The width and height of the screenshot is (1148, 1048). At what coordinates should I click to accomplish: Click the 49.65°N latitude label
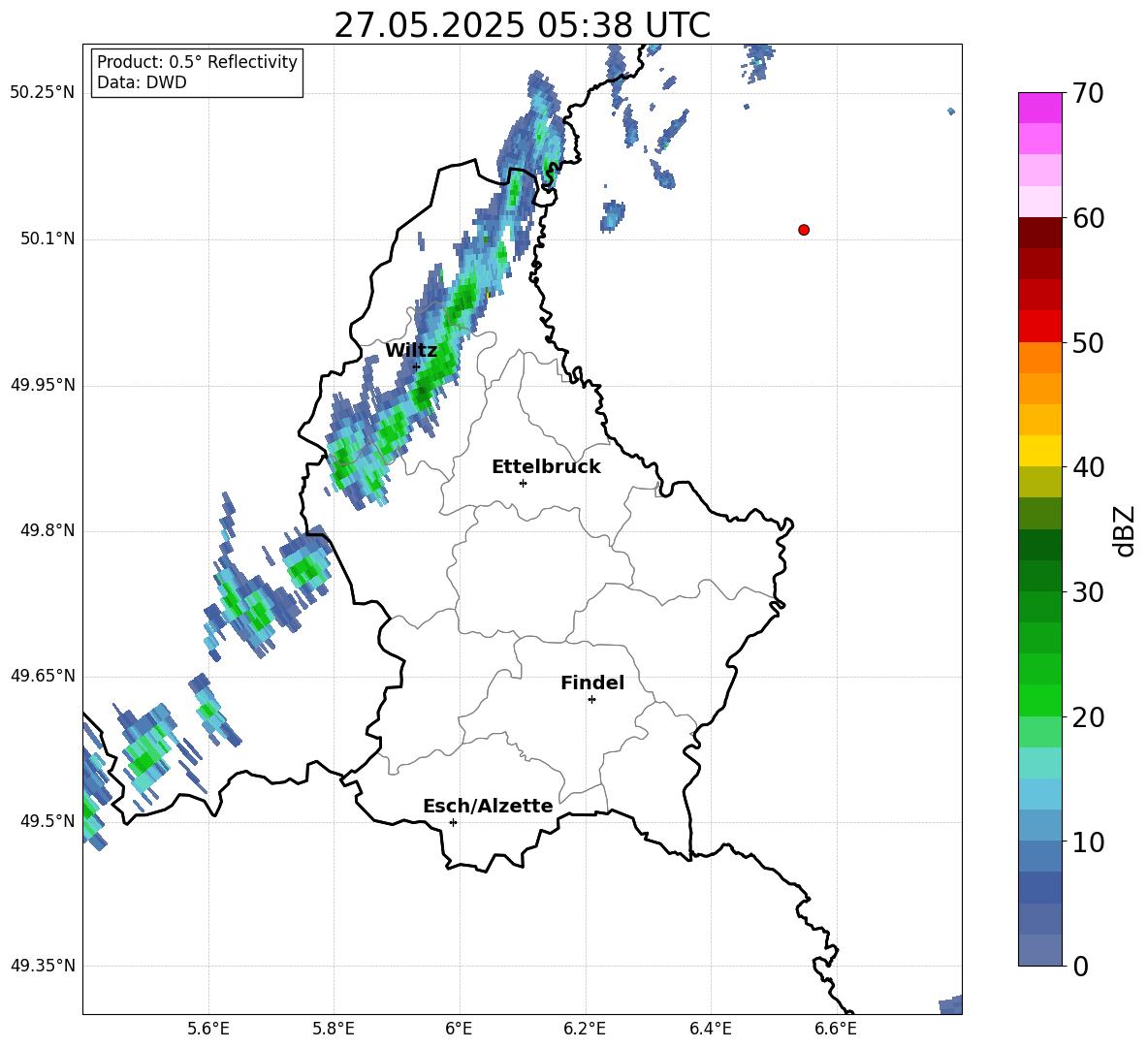point(43,676)
